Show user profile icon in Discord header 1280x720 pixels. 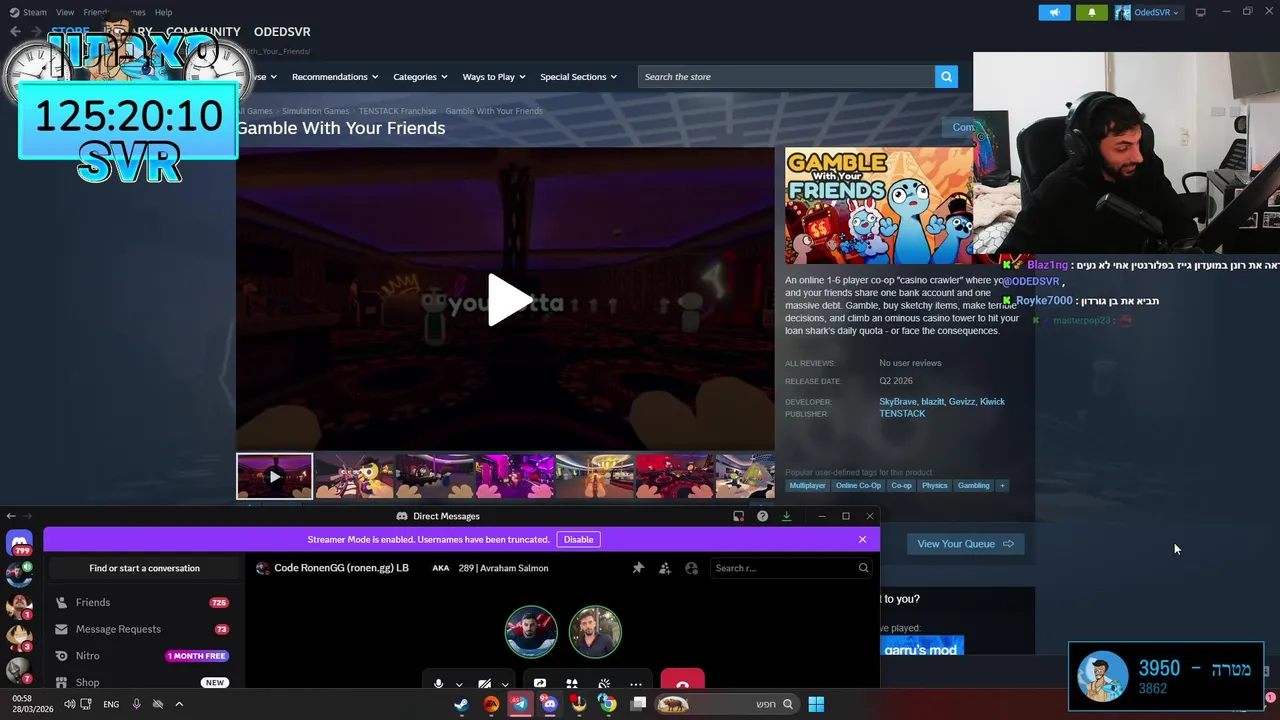[x=691, y=568]
